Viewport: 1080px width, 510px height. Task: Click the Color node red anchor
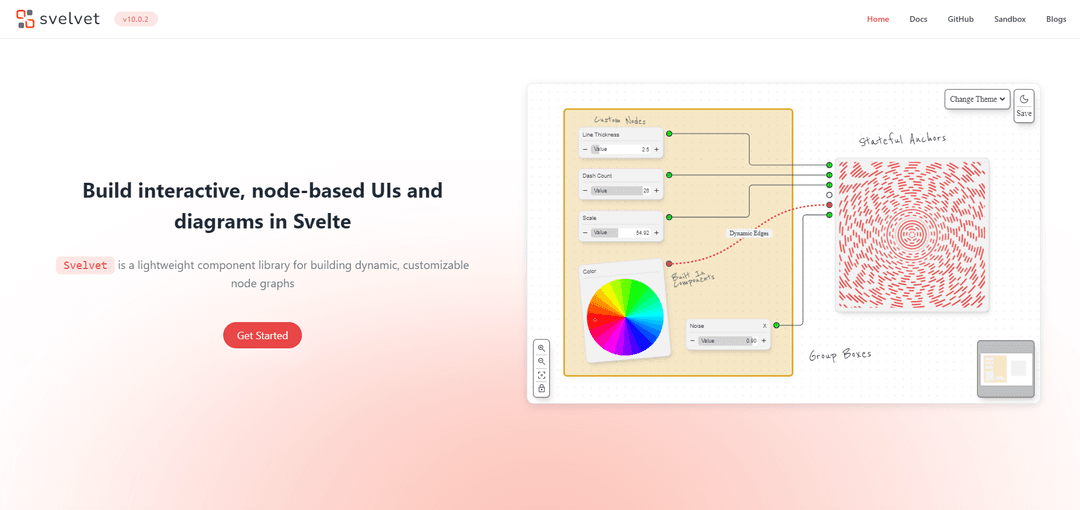click(x=669, y=263)
